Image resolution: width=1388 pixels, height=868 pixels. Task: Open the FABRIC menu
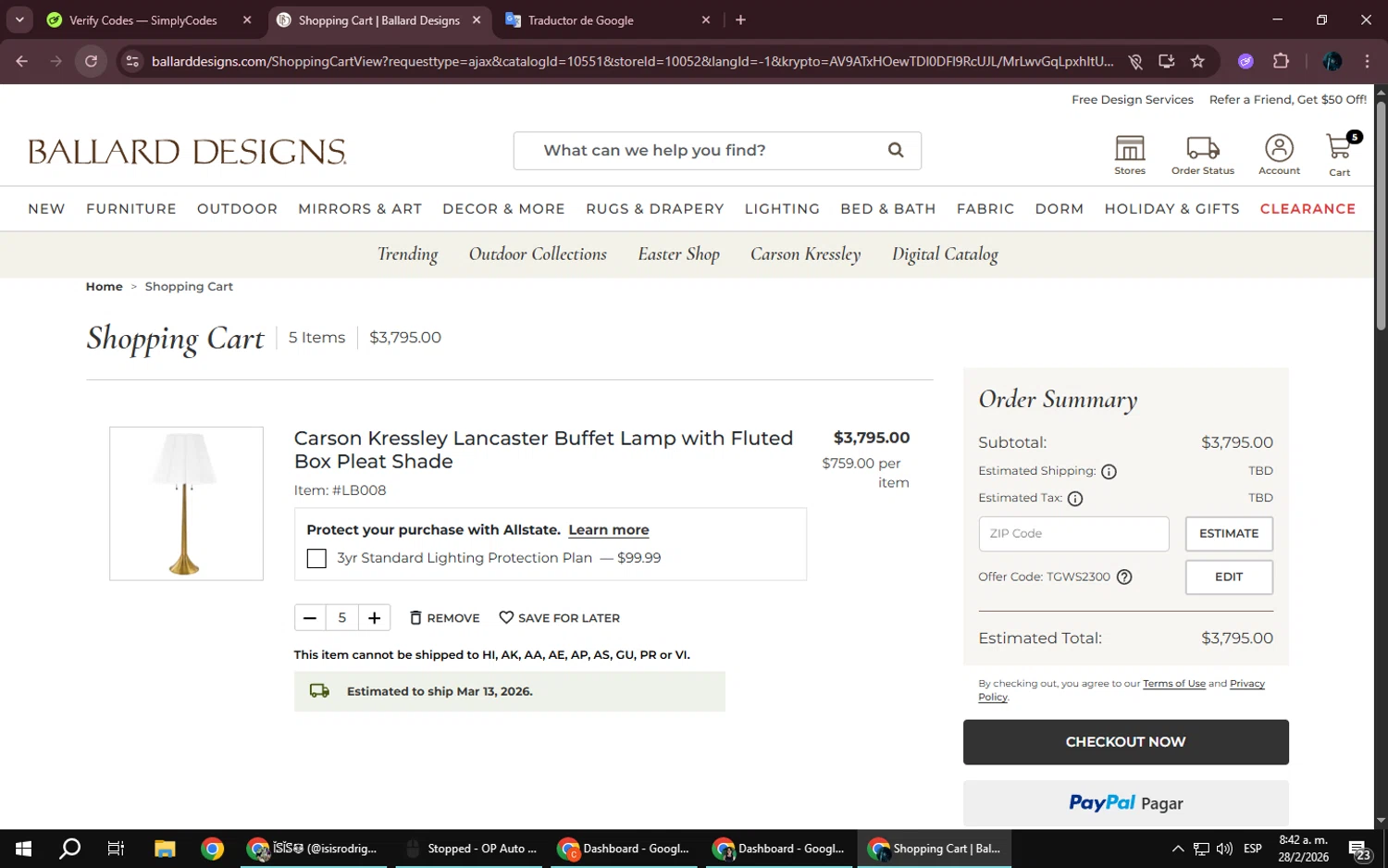(985, 209)
